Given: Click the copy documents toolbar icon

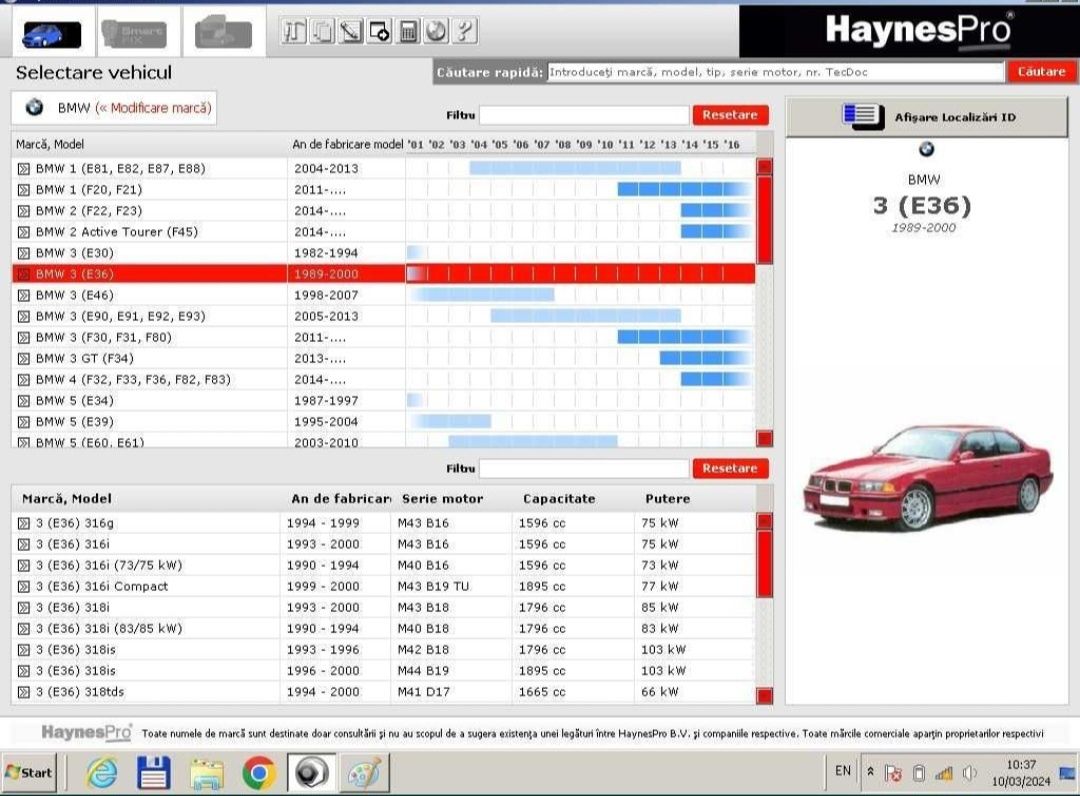Looking at the screenshot, I should pyautogui.click(x=322, y=32).
